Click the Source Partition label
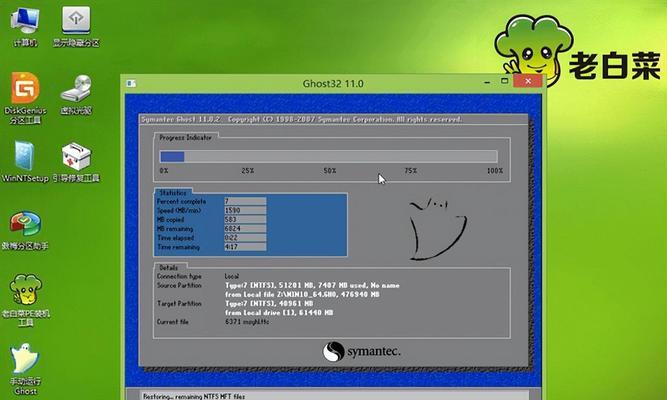Viewport: 667px width, 400px height. (x=179, y=285)
